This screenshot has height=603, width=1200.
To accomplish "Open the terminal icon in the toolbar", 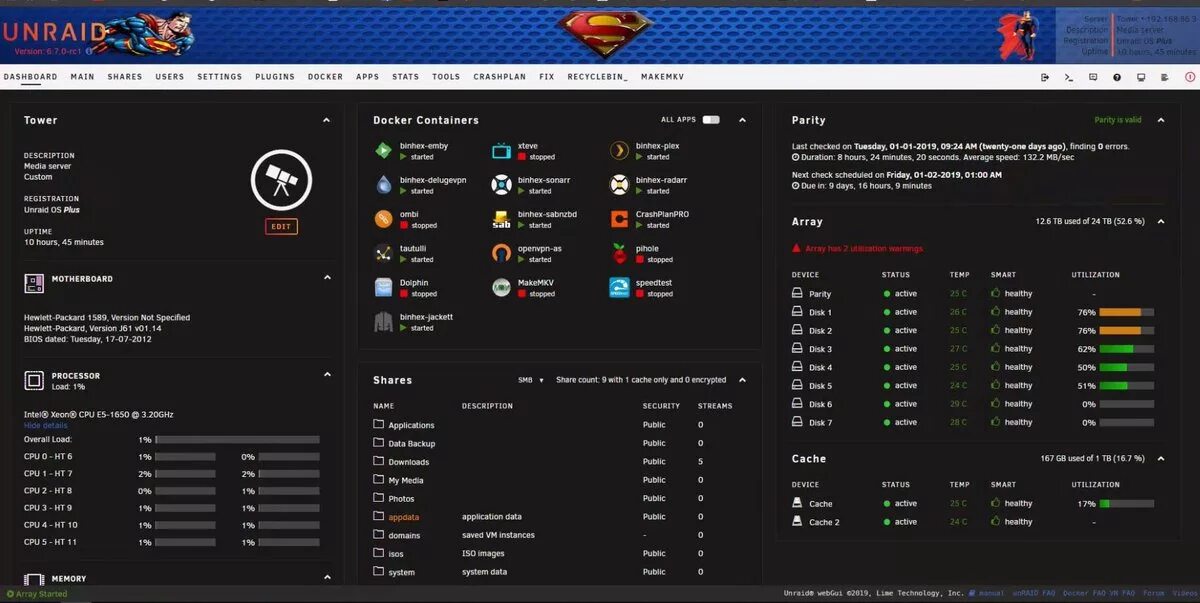I will [1069, 77].
